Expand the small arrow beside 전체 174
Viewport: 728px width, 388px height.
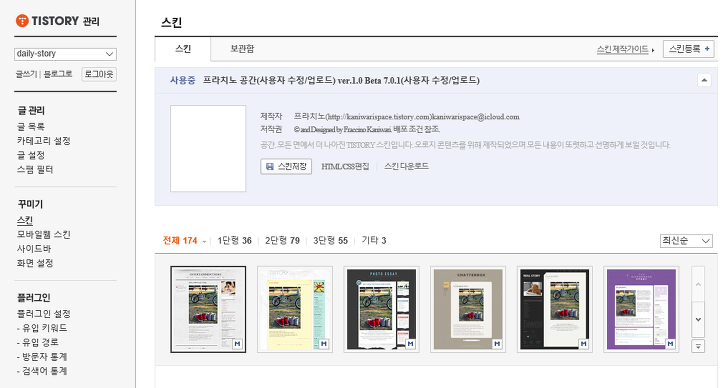[204, 241]
